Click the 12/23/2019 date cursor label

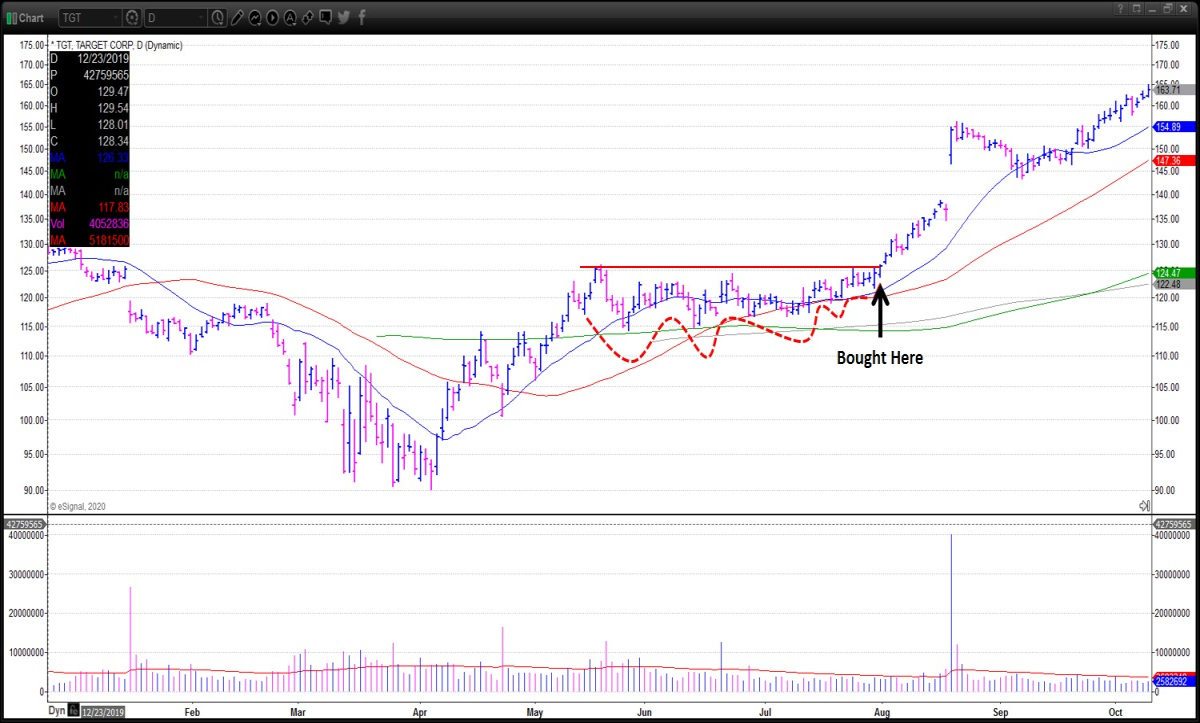[x=102, y=711]
